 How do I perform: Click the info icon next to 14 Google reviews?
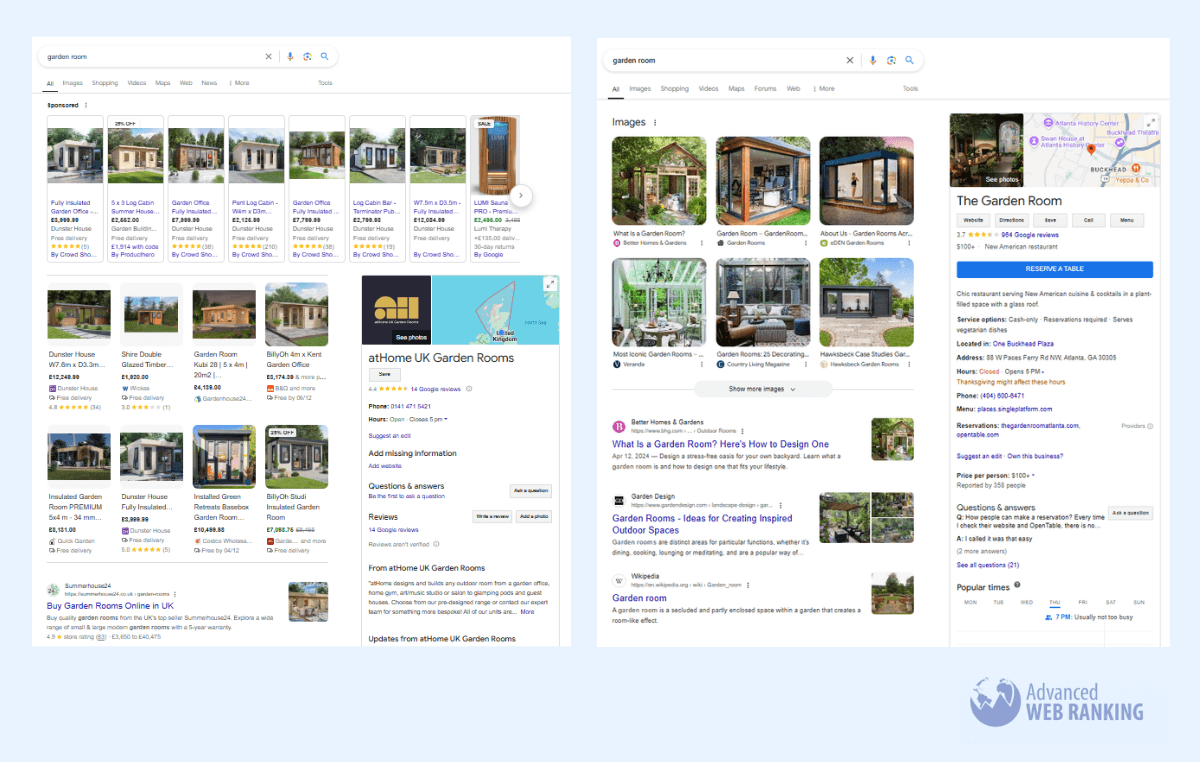469,389
